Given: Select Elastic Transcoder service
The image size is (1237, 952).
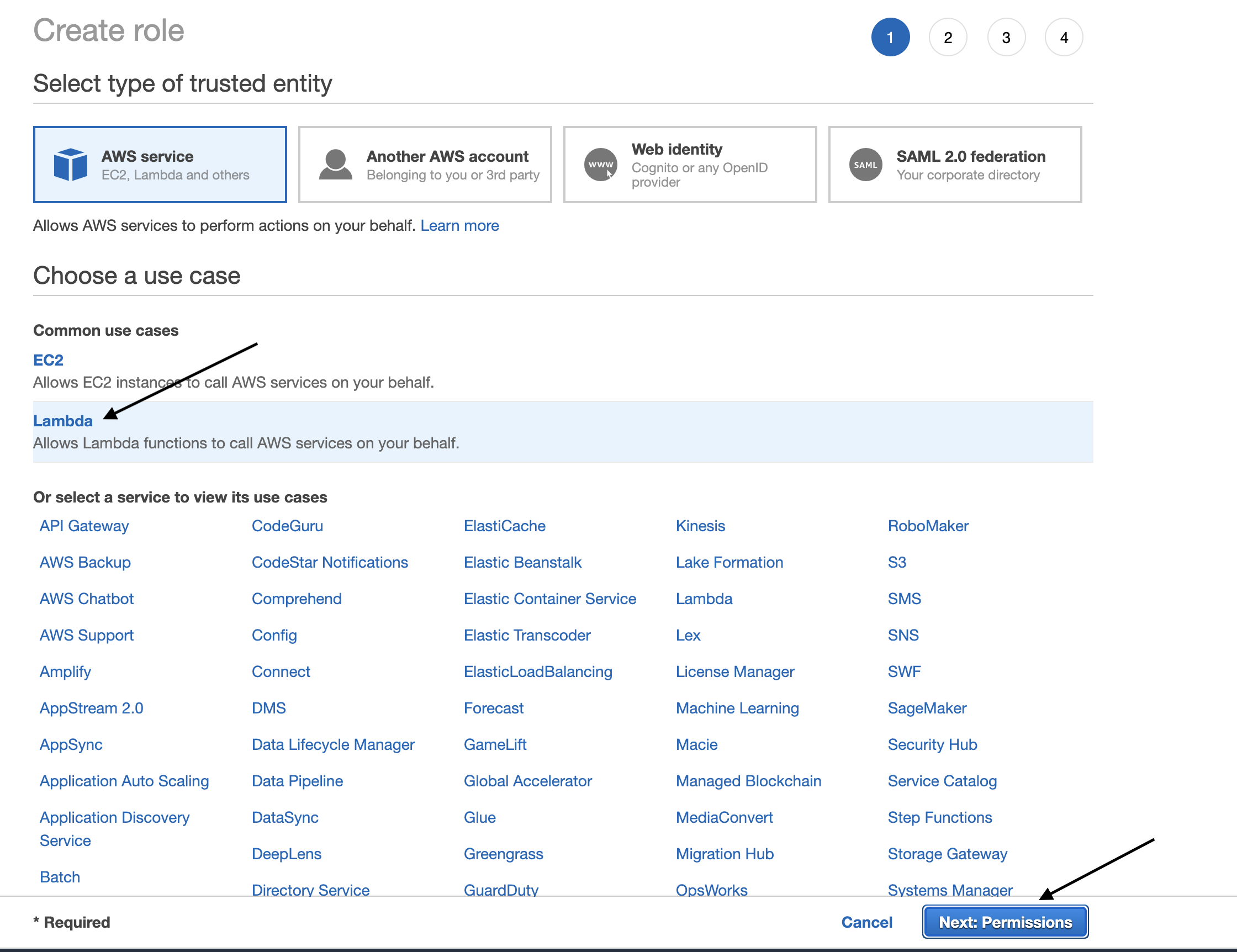Looking at the screenshot, I should coord(527,635).
